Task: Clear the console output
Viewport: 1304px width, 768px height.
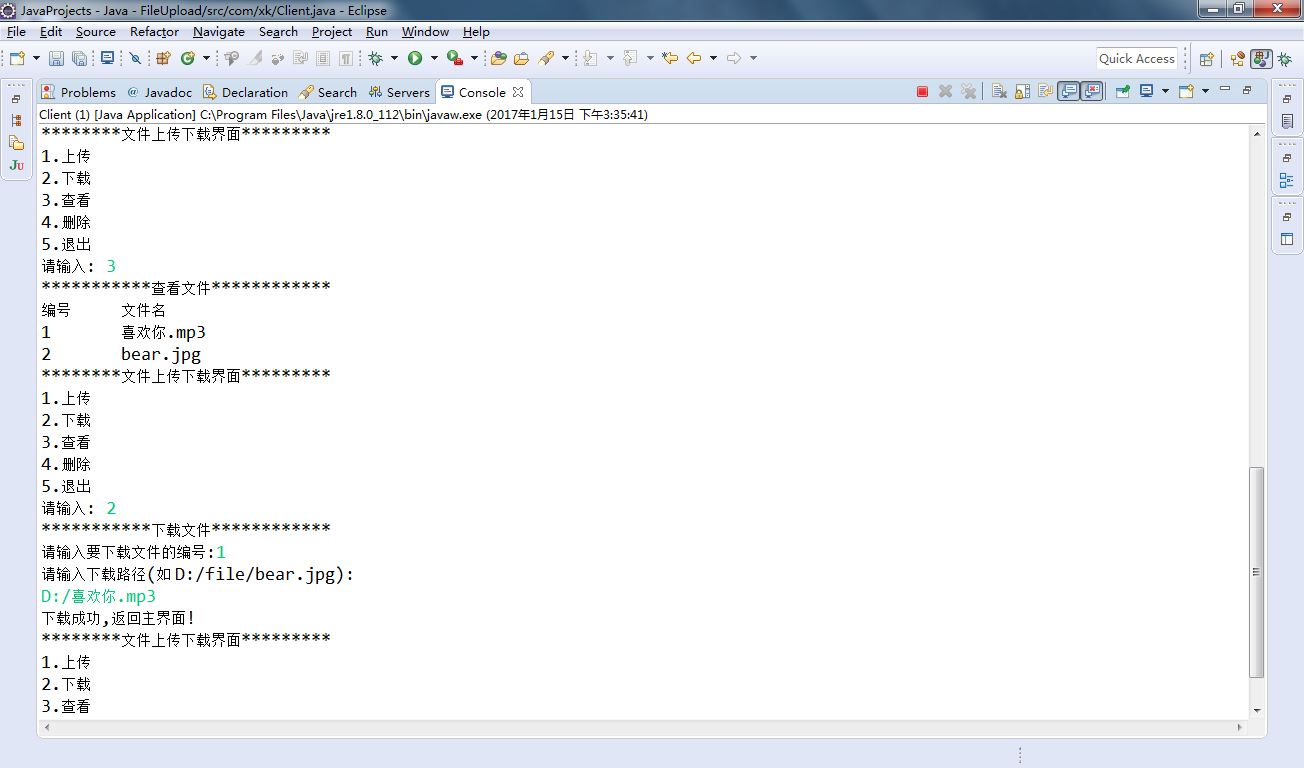Action: 999,92
